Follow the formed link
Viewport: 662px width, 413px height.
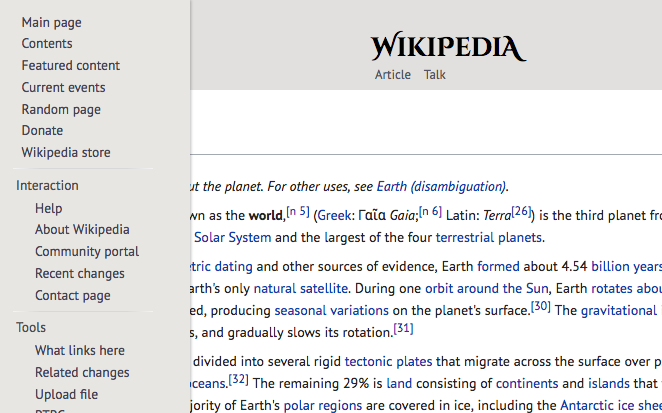point(498,266)
